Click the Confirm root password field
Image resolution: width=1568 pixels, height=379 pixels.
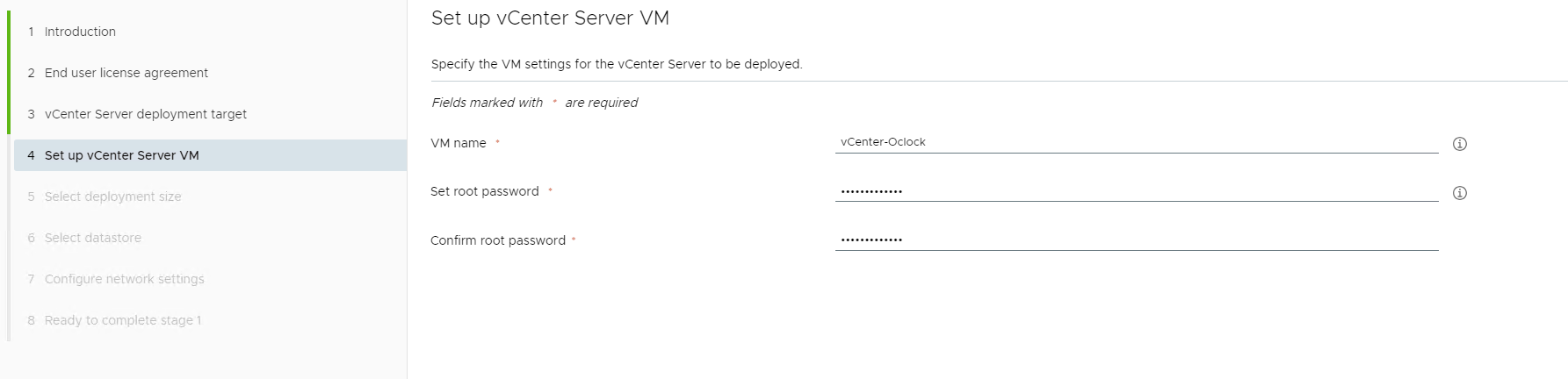click(x=1136, y=240)
